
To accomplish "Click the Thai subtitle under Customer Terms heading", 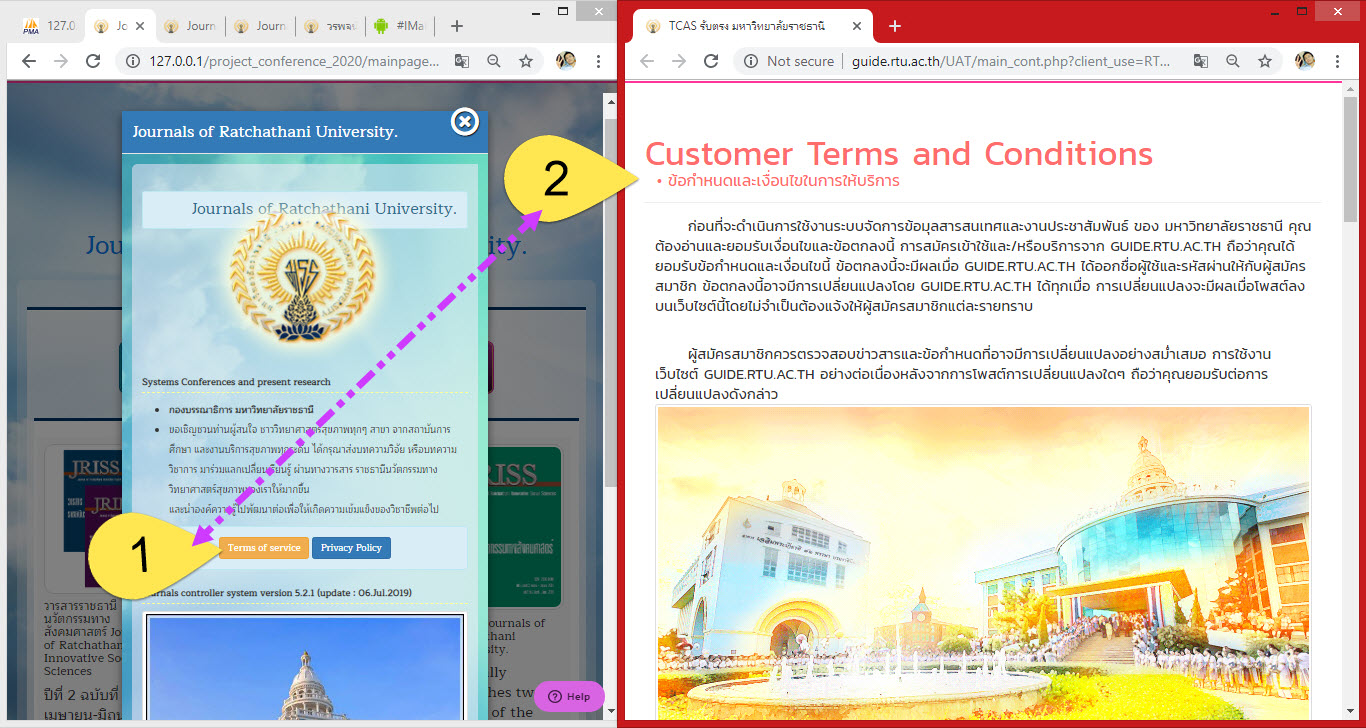I will click(784, 181).
